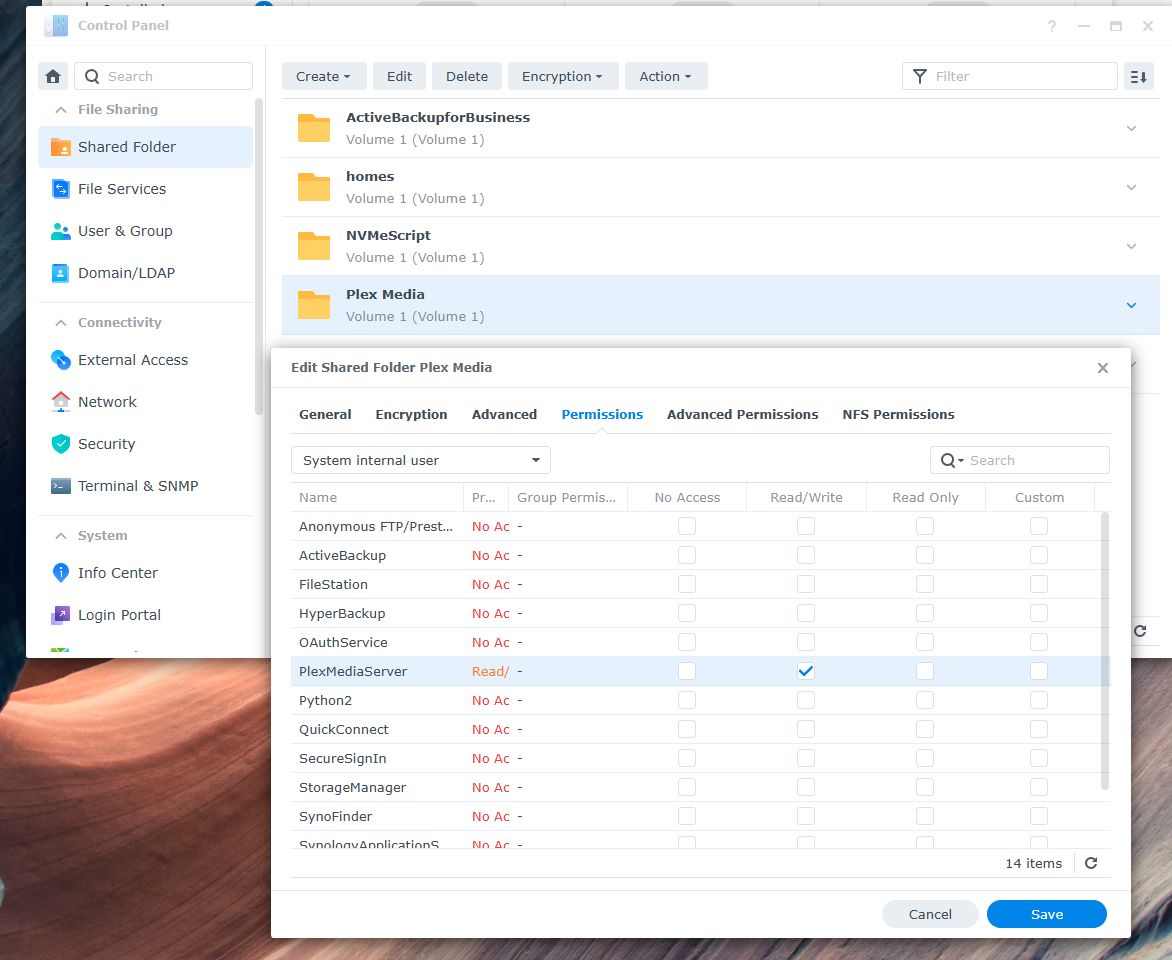Close the Edit Shared Folder dialog
The image size is (1172, 960).
(1102, 368)
